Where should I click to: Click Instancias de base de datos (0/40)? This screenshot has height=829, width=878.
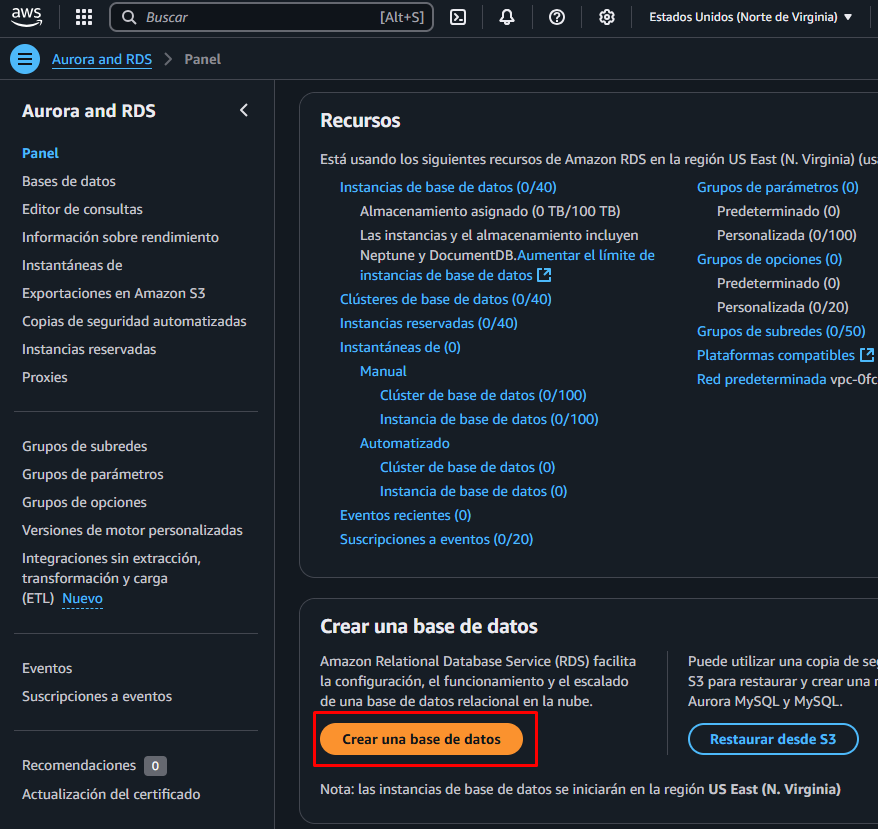tap(448, 187)
